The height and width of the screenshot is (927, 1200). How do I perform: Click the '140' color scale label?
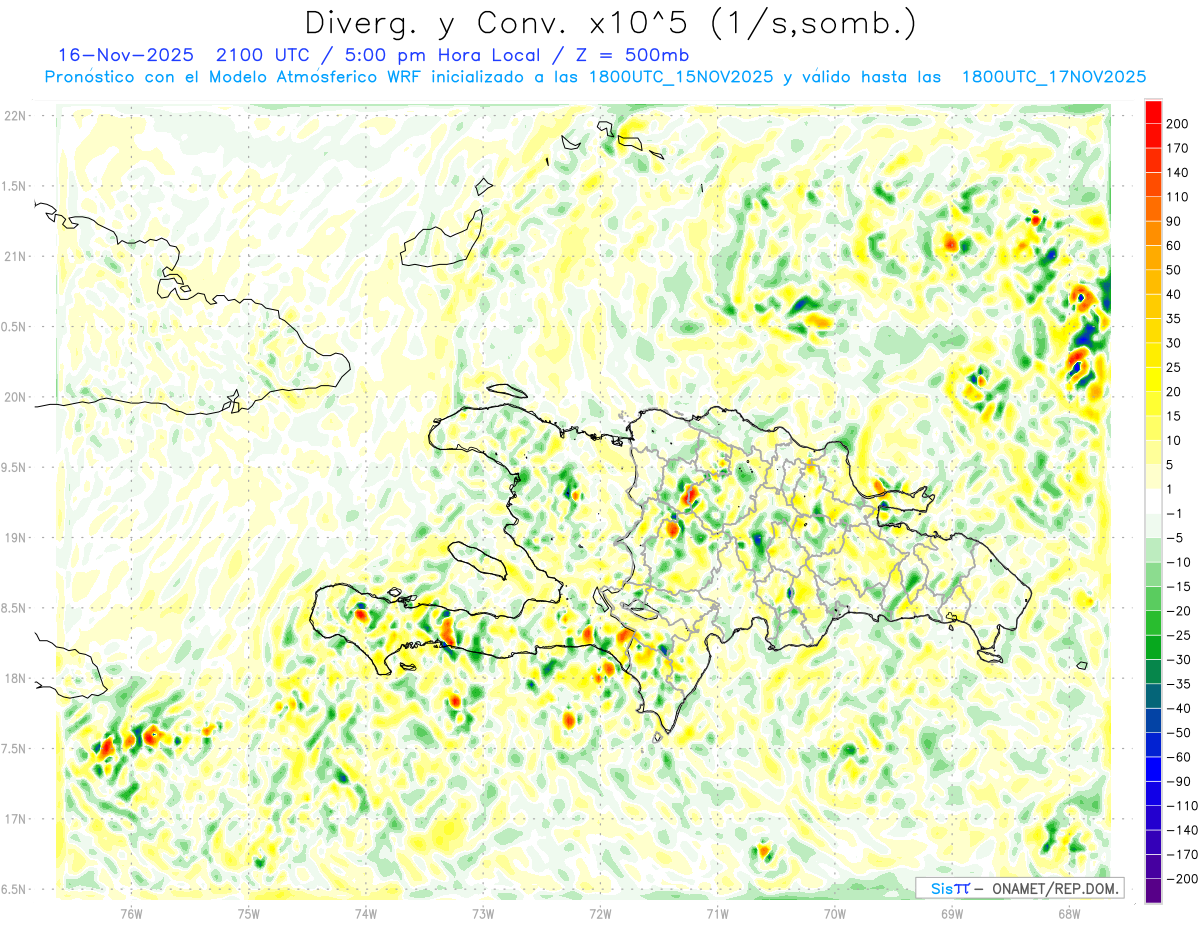[x=1177, y=172]
